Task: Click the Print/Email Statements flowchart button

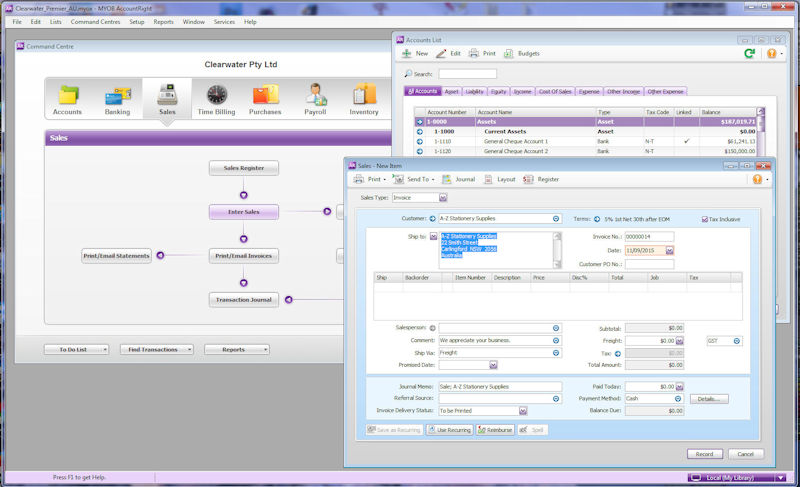Action: tap(116, 256)
